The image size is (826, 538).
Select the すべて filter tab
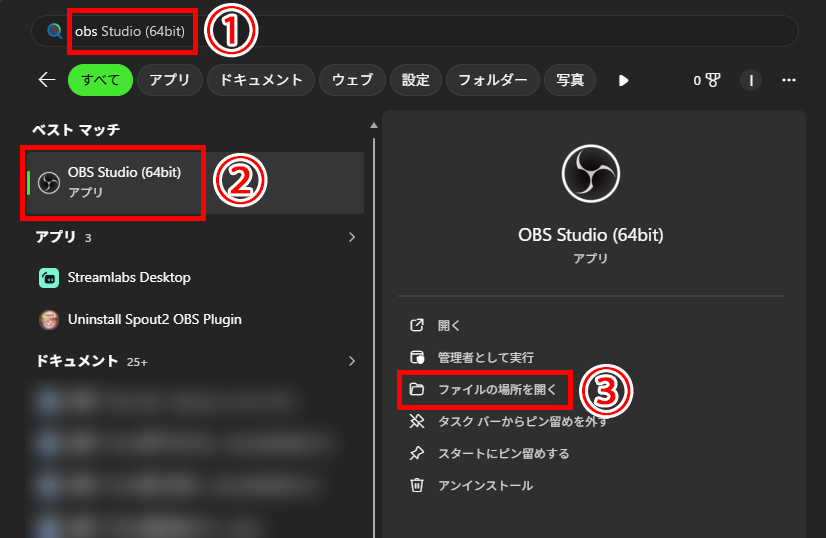(100, 80)
